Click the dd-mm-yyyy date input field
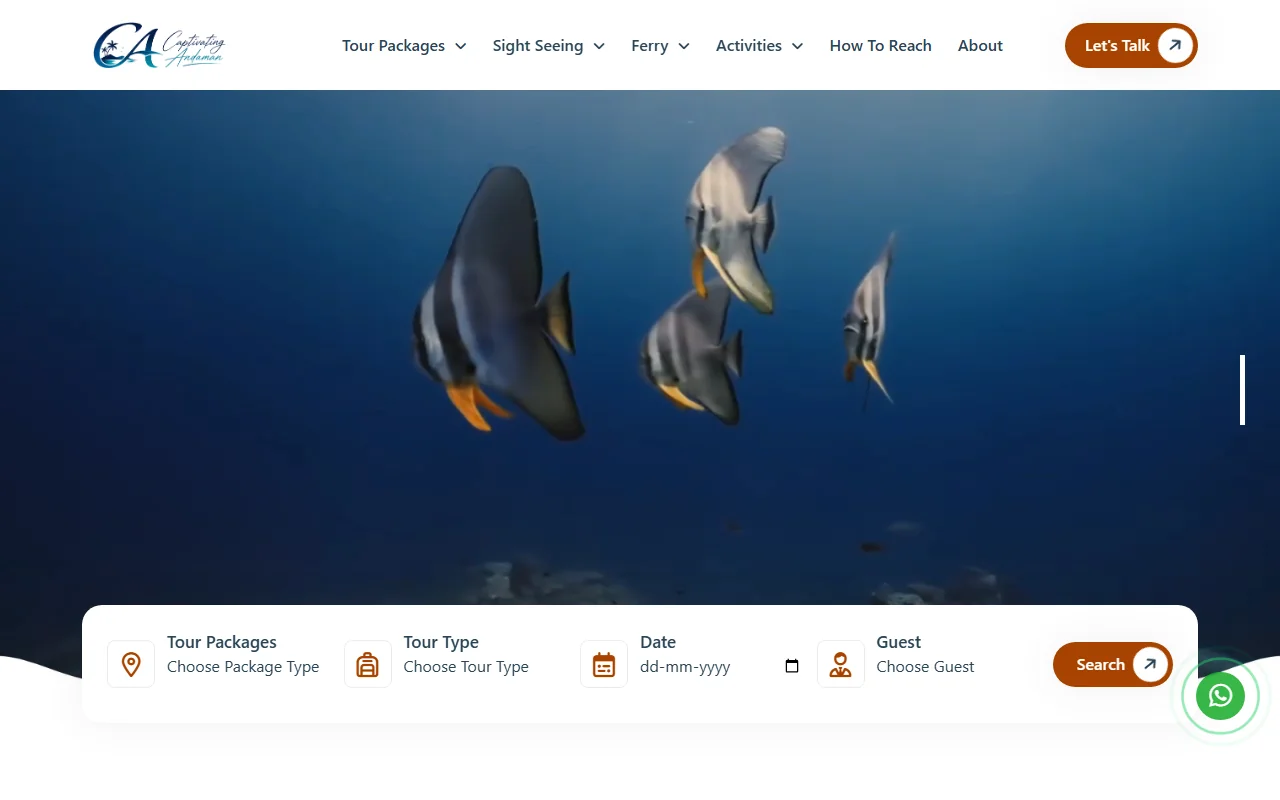 point(720,667)
